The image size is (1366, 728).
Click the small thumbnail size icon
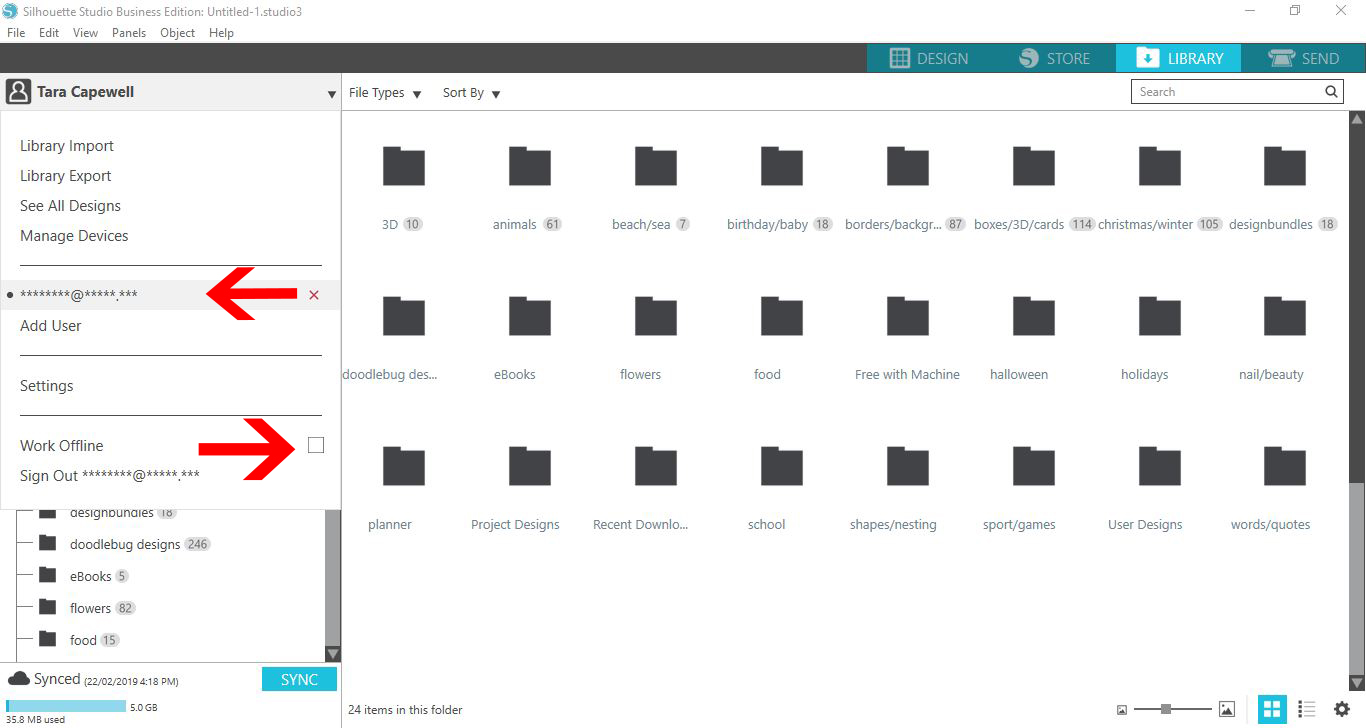click(x=1122, y=710)
